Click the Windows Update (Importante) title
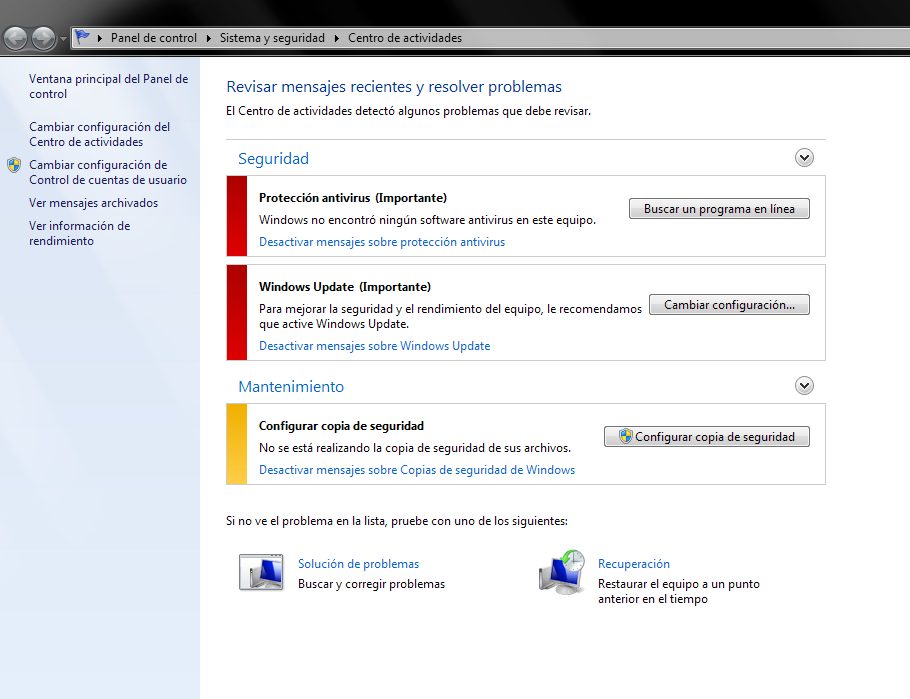The image size is (910, 699). (345, 286)
